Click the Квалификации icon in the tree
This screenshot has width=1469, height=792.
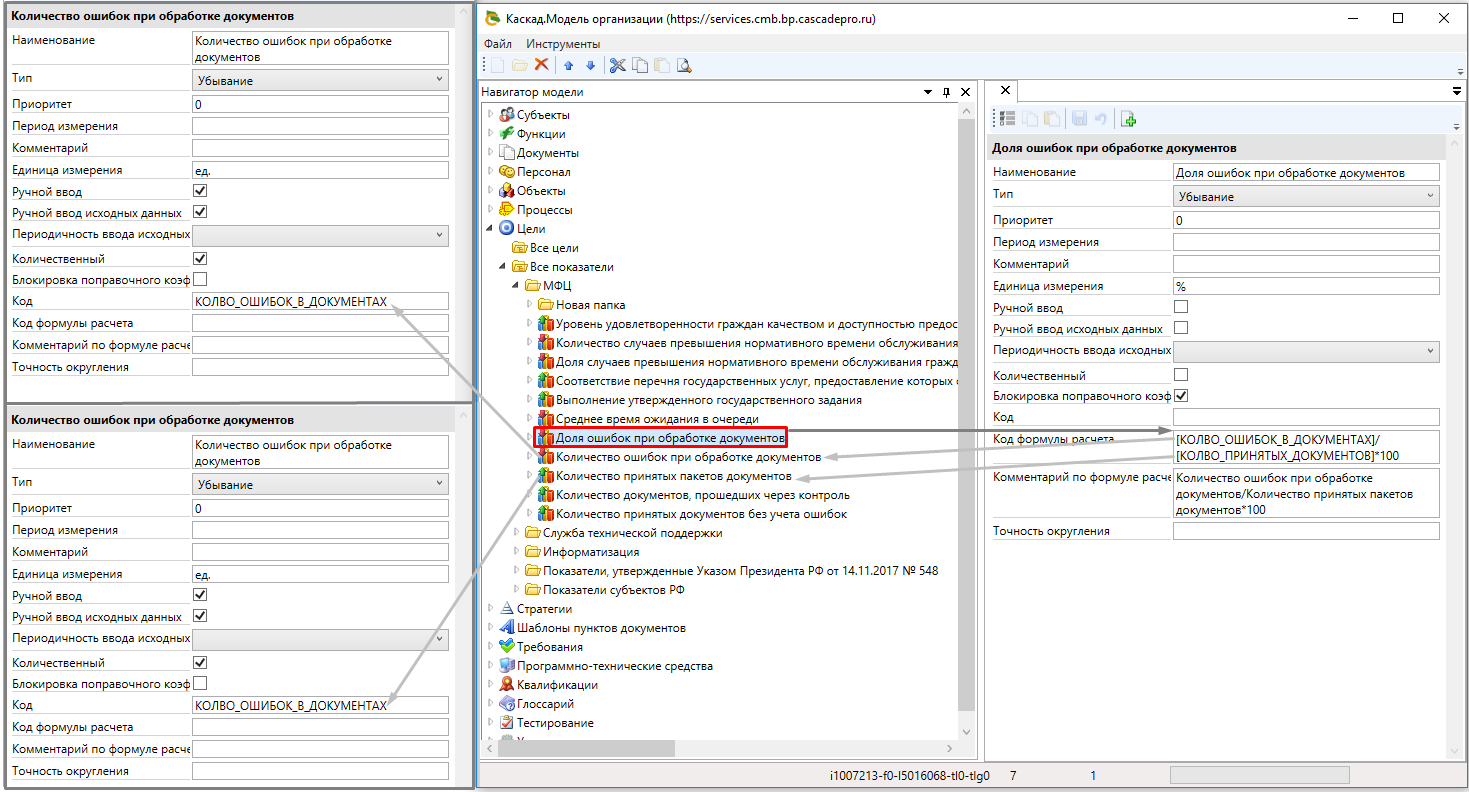(507, 685)
